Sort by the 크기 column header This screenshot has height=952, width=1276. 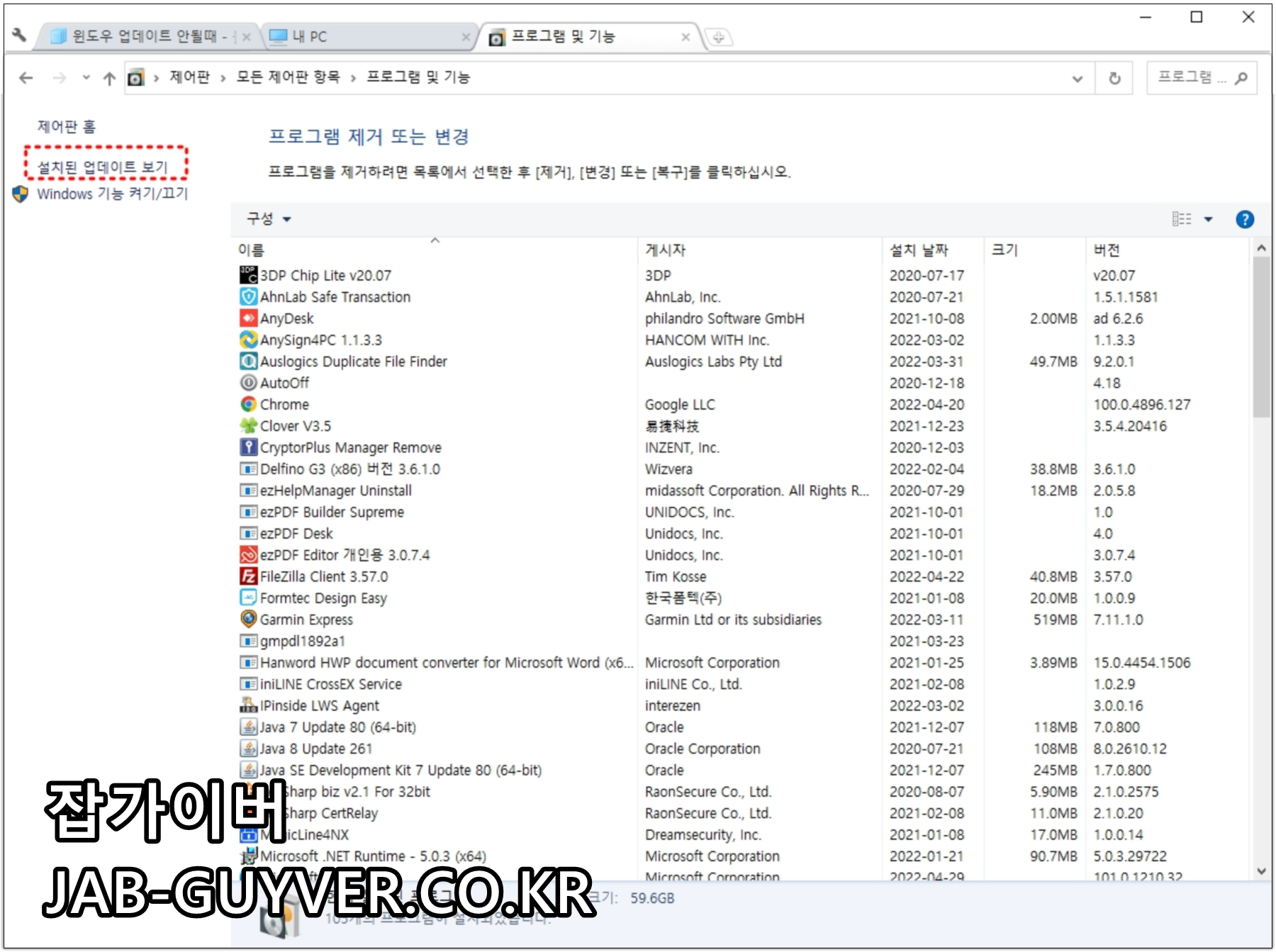click(x=1035, y=250)
